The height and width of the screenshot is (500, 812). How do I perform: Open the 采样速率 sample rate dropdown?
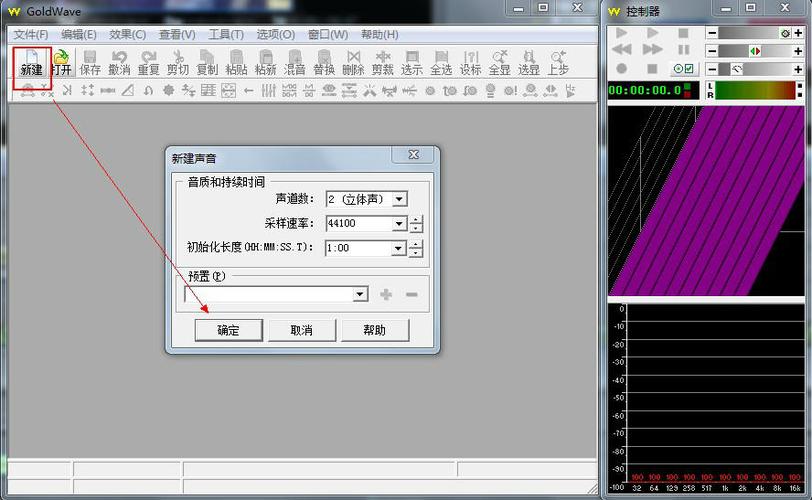(x=399, y=224)
